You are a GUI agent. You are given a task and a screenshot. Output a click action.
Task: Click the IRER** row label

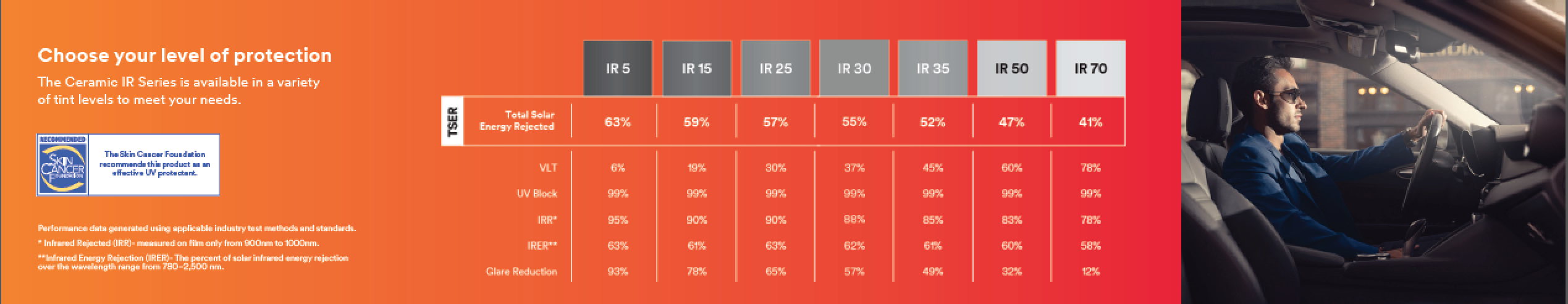tap(541, 245)
